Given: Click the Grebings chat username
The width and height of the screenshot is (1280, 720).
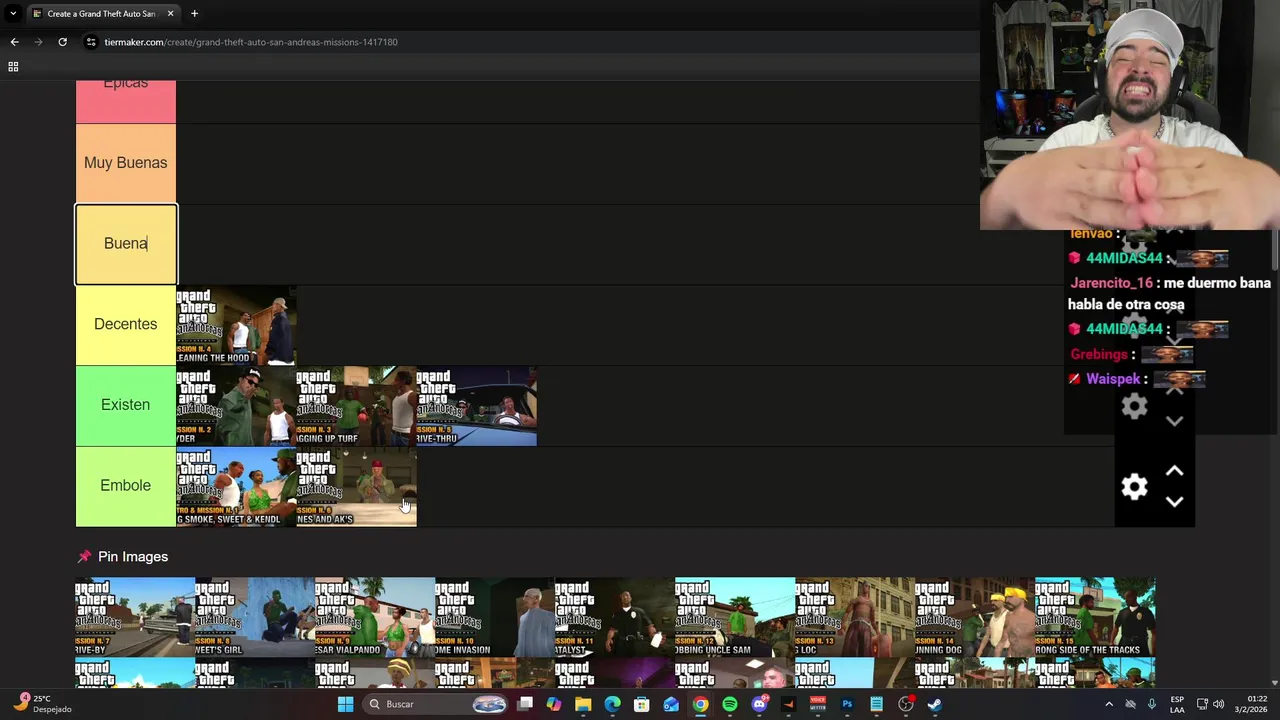Looking at the screenshot, I should coord(1099,354).
